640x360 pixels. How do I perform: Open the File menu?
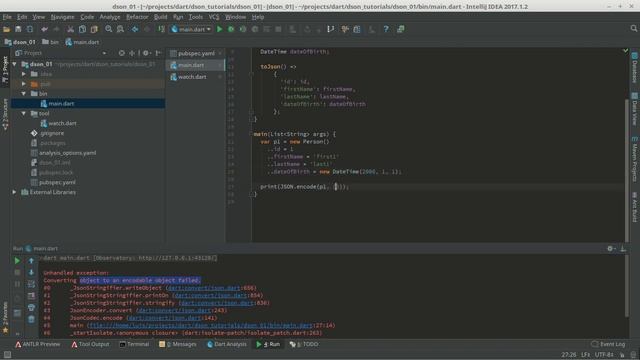7,17
